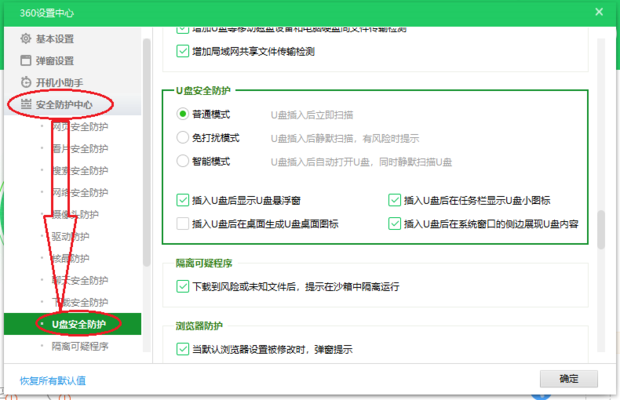The height and width of the screenshot is (400, 620).
Task: Go to 隔离可疑程序 sidebar sub-item
Action: coord(80,346)
